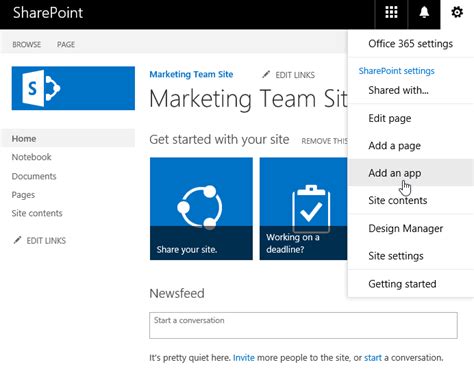The height and width of the screenshot is (371, 474).
Task: Open Site contents from settings menu
Action: pyautogui.click(x=410, y=200)
